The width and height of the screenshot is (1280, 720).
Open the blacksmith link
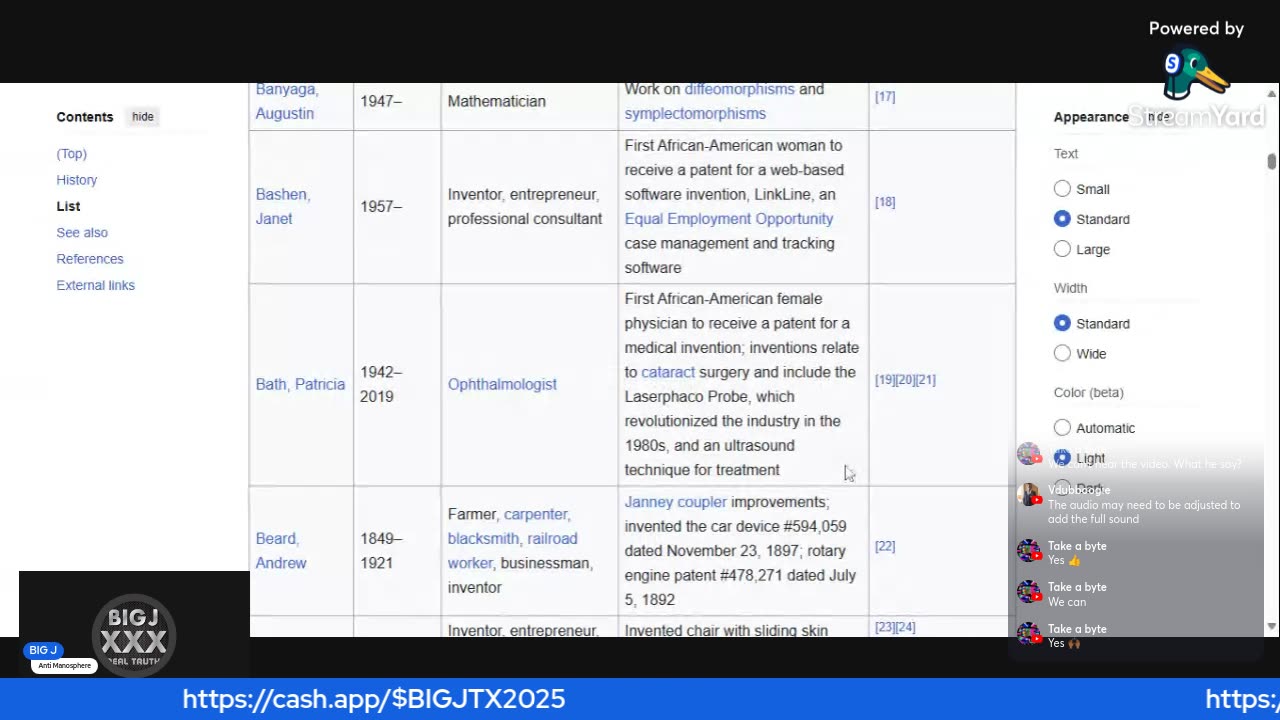point(483,539)
